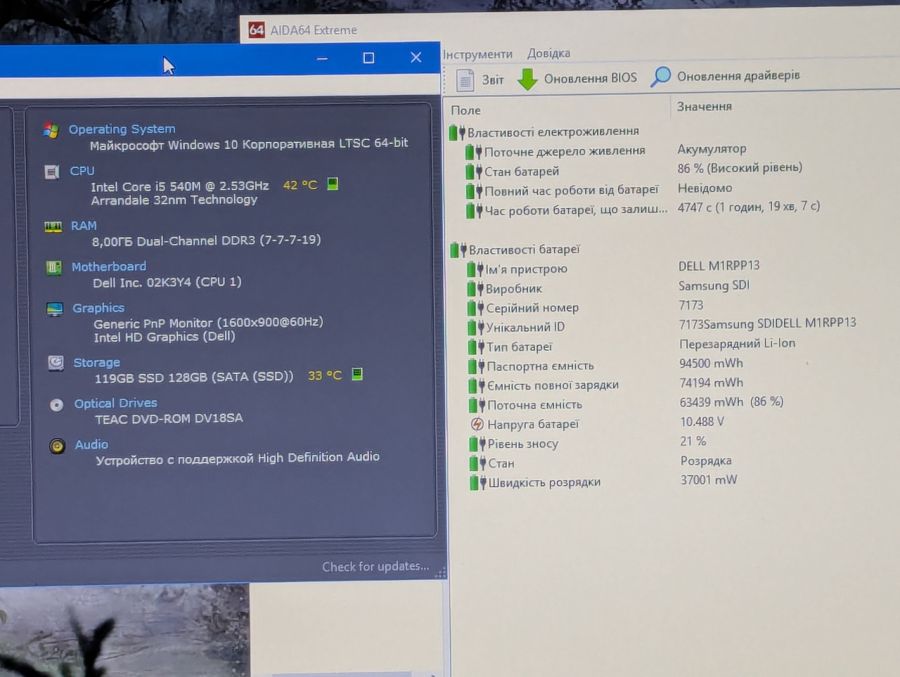
Task: Select the Ім'я пристрою row
Action: pos(613,268)
